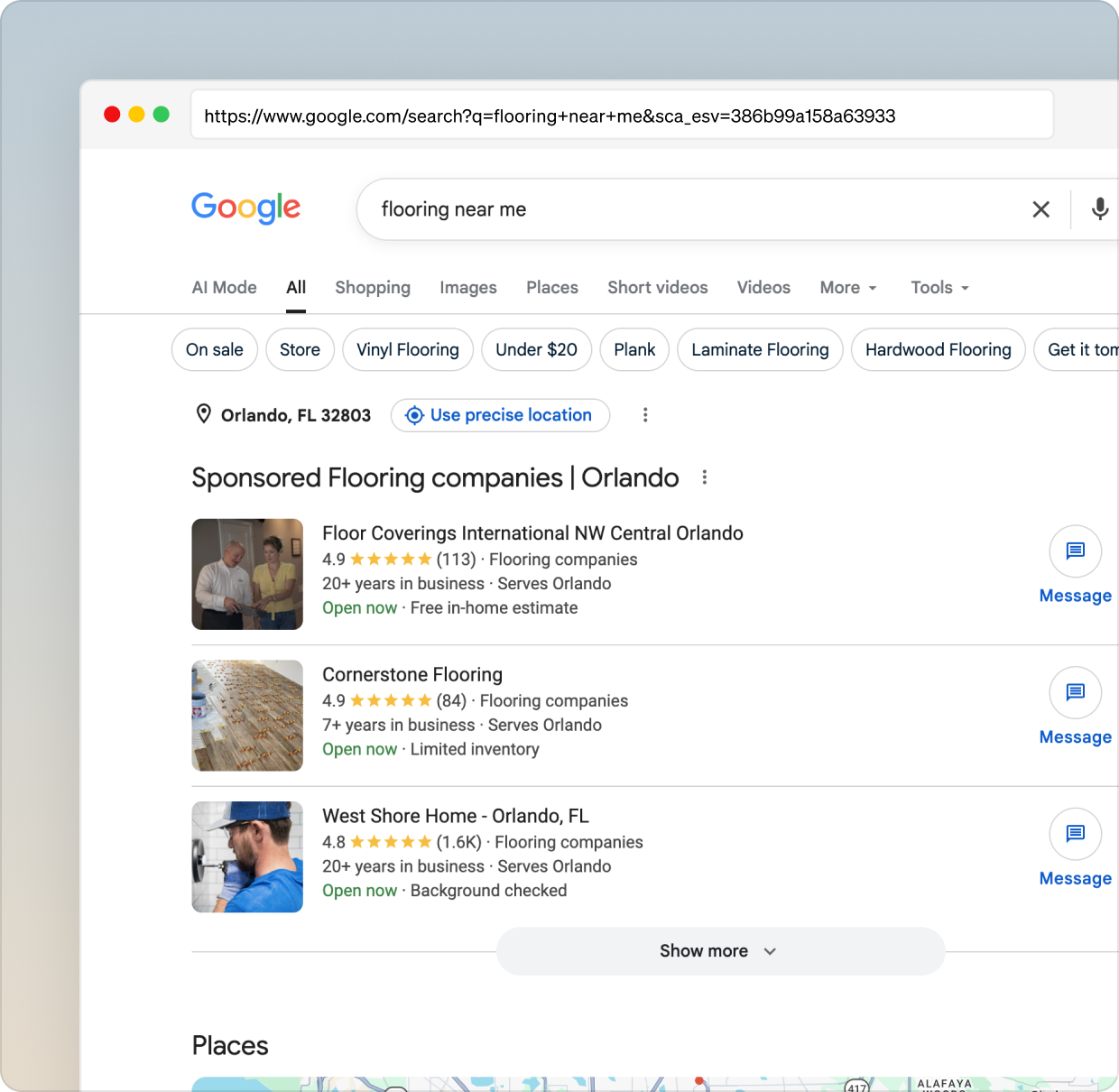The width and height of the screenshot is (1119, 1092).
Task: Select Hardwood Flooring filter chip
Action: click(x=939, y=349)
